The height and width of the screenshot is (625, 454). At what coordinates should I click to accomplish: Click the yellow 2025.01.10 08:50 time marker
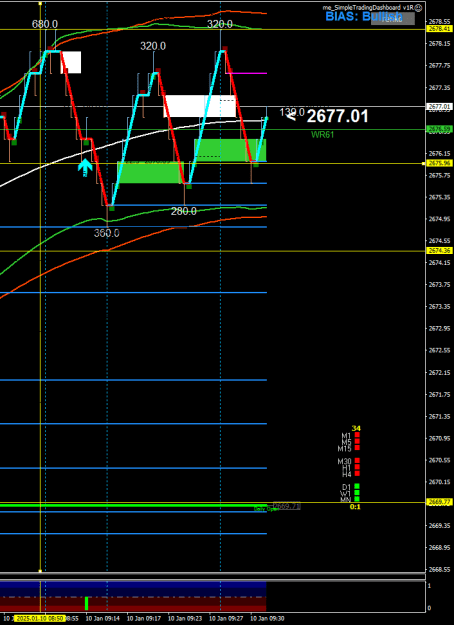tap(41, 618)
